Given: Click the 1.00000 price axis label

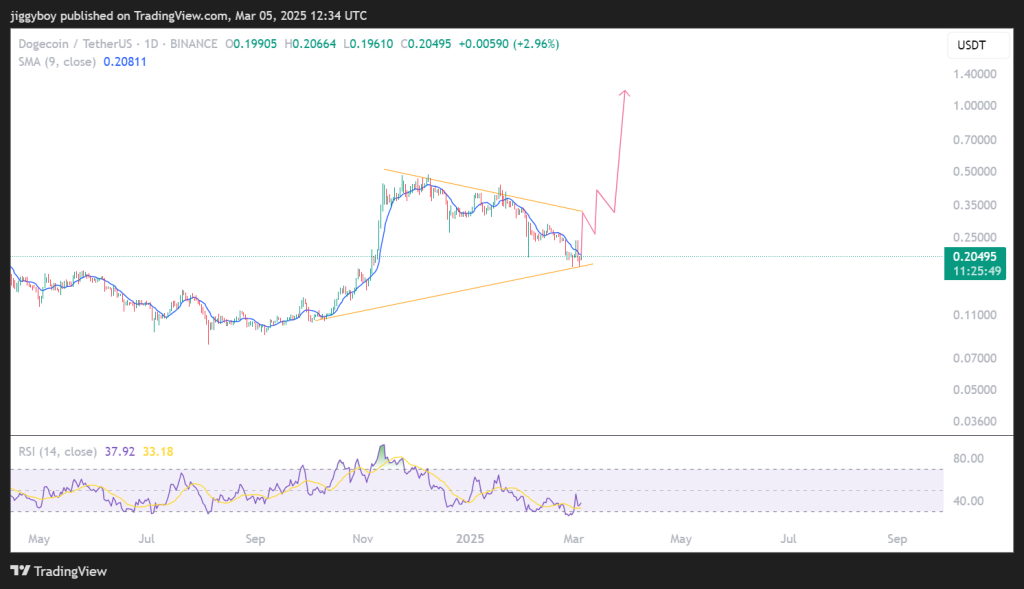Looking at the screenshot, I should 973,105.
